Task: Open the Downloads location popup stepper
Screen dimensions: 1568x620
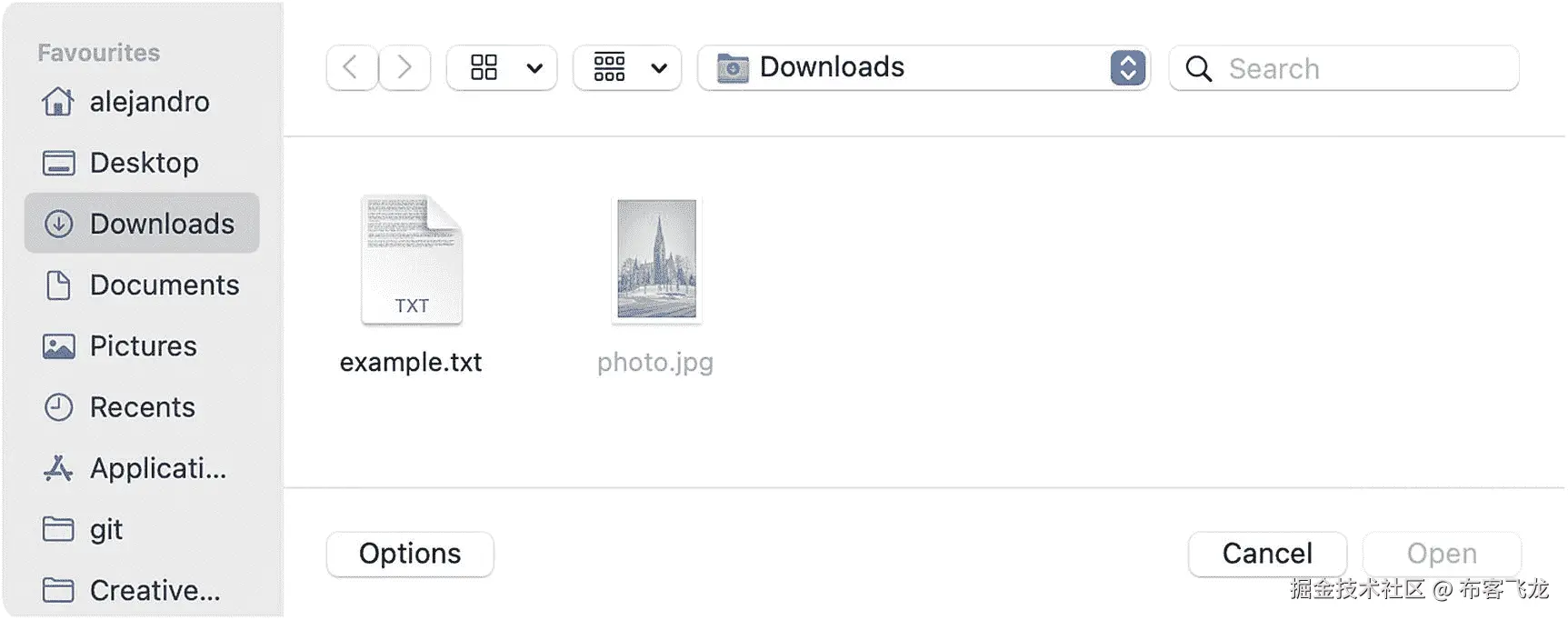Action: (1127, 67)
